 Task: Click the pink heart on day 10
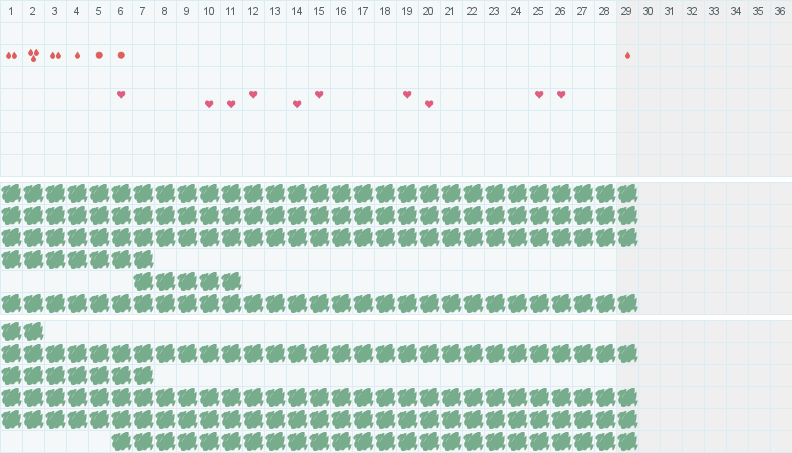tap(209, 104)
